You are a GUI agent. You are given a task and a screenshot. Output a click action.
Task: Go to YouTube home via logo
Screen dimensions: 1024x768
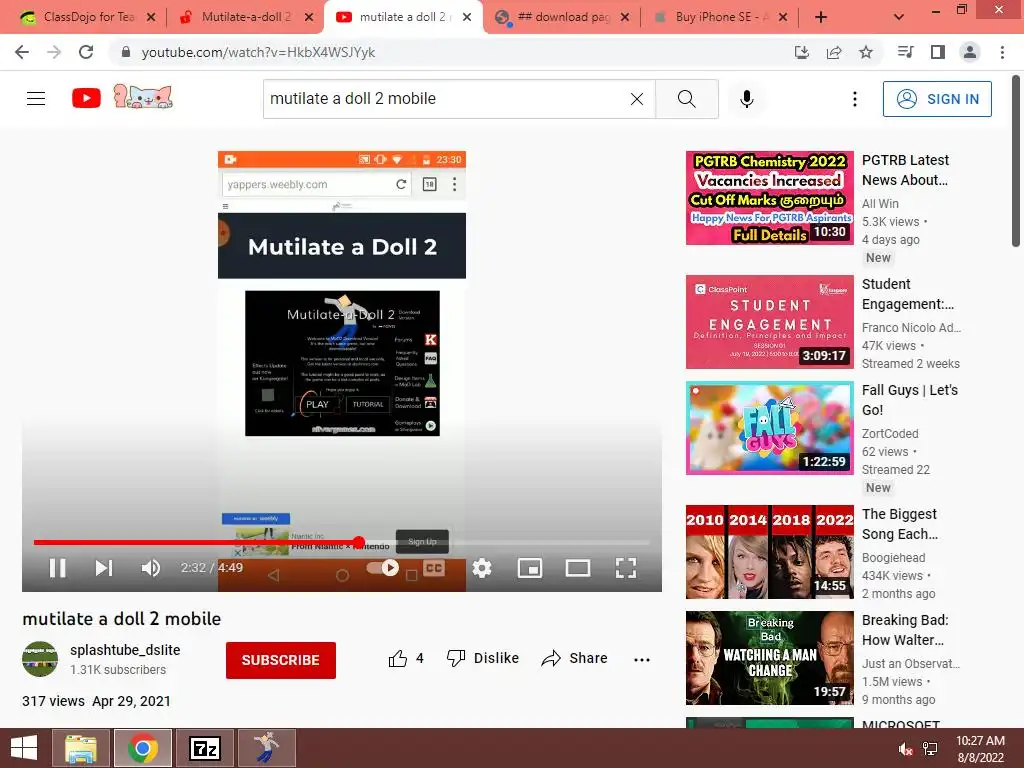coord(86,99)
